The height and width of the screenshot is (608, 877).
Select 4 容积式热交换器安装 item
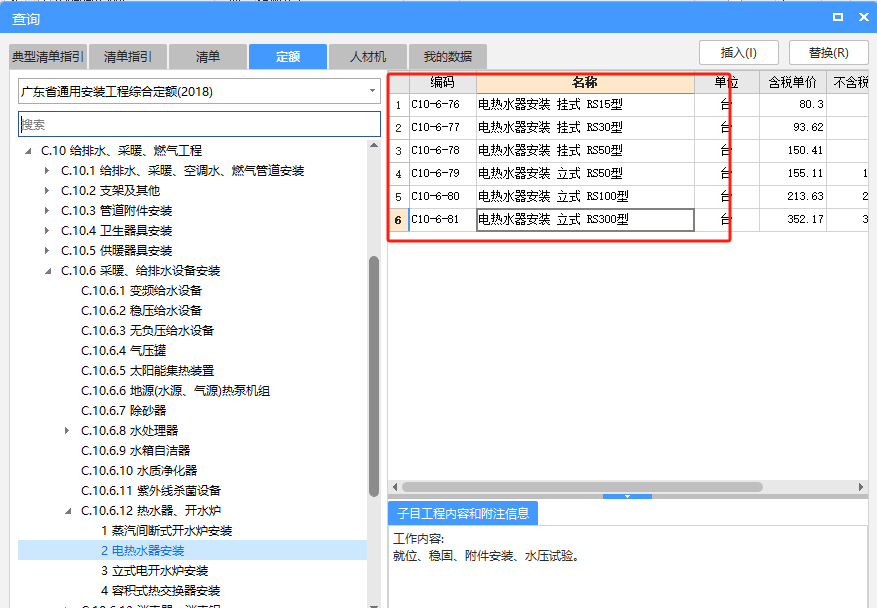(x=161, y=591)
